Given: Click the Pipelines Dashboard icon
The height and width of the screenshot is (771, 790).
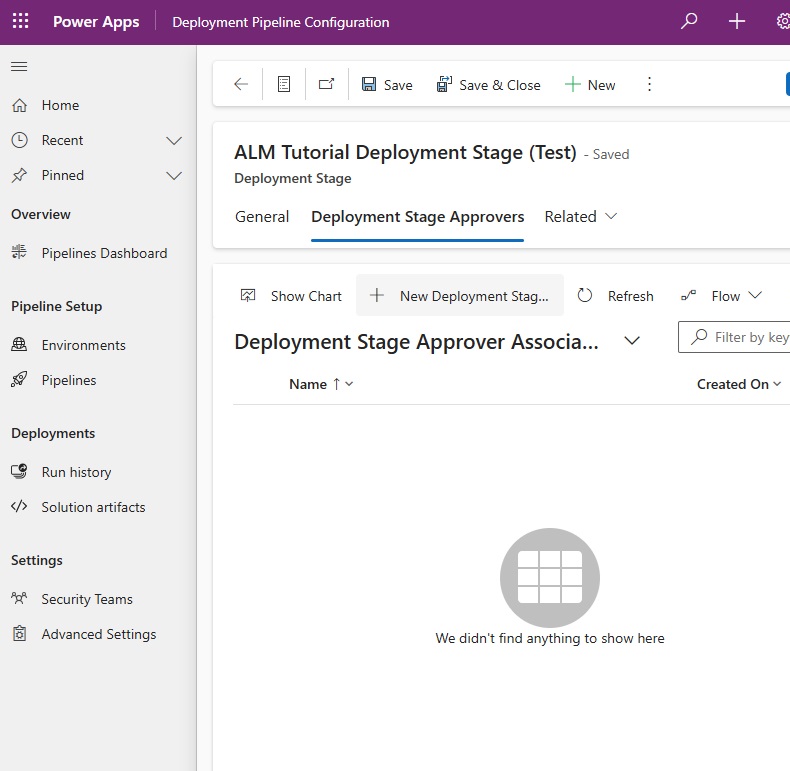Looking at the screenshot, I should pos(19,252).
